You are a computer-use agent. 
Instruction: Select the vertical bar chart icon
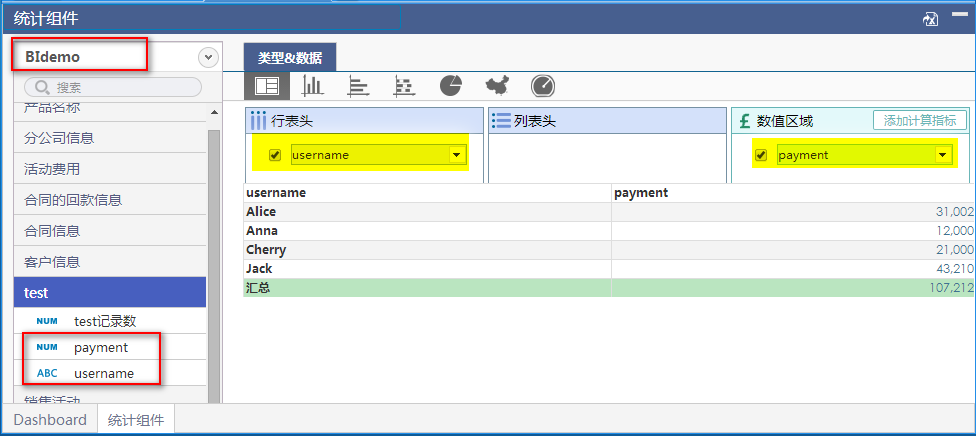313,86
